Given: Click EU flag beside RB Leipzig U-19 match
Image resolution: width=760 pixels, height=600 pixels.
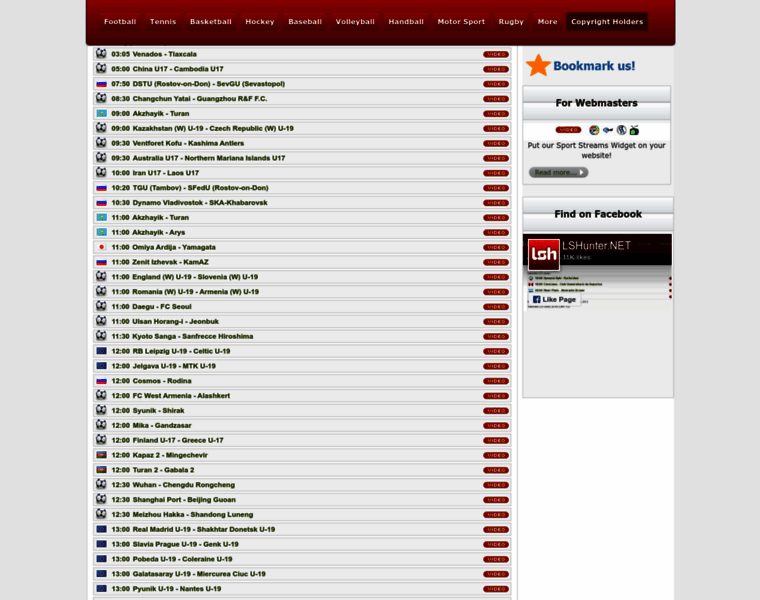Looking at the screenshot, I should [101, 351].
